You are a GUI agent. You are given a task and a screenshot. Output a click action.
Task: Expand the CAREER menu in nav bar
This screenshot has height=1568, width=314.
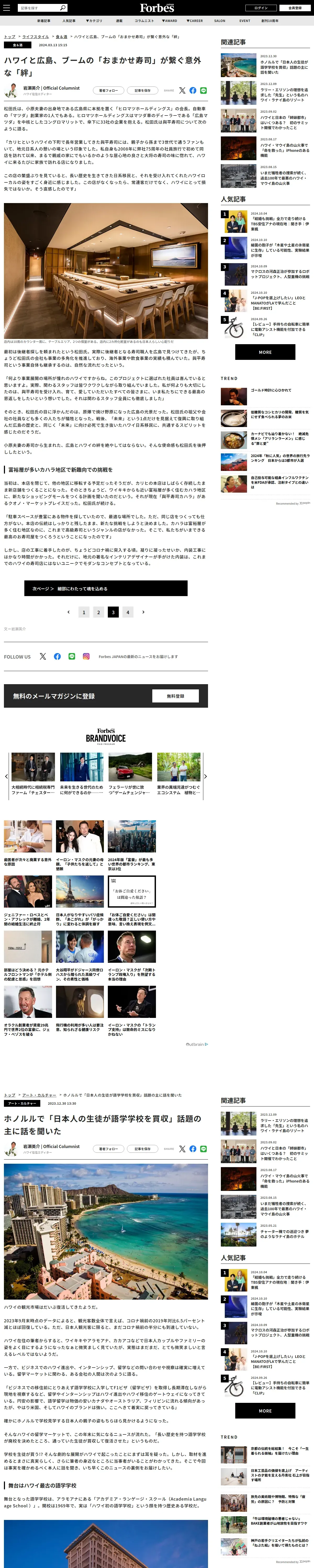[x=194, y=21]
